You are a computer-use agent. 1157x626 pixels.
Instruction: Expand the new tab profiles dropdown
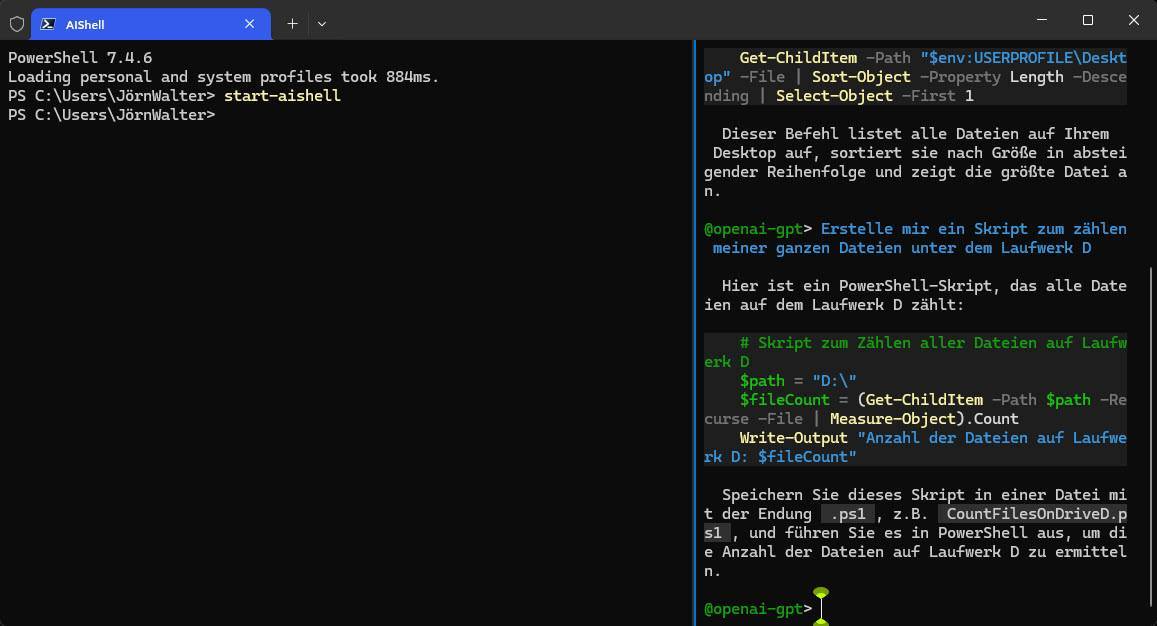coord(322,23)
